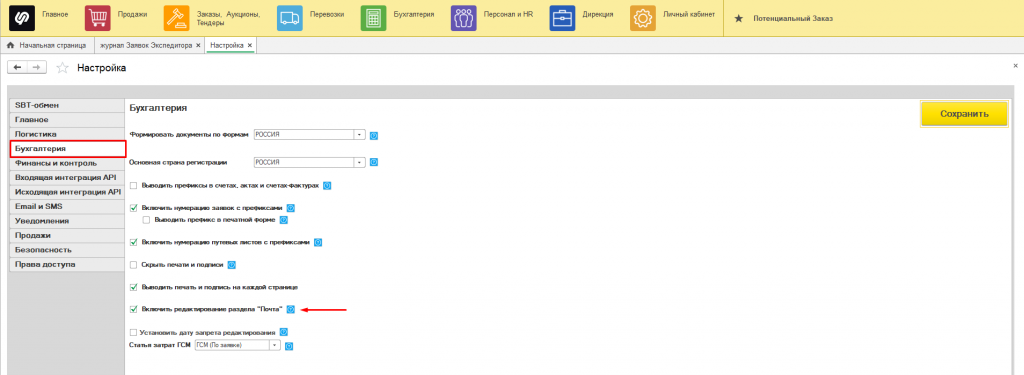Close the Настройка tab
The image size is (1024, 375).
249,46
